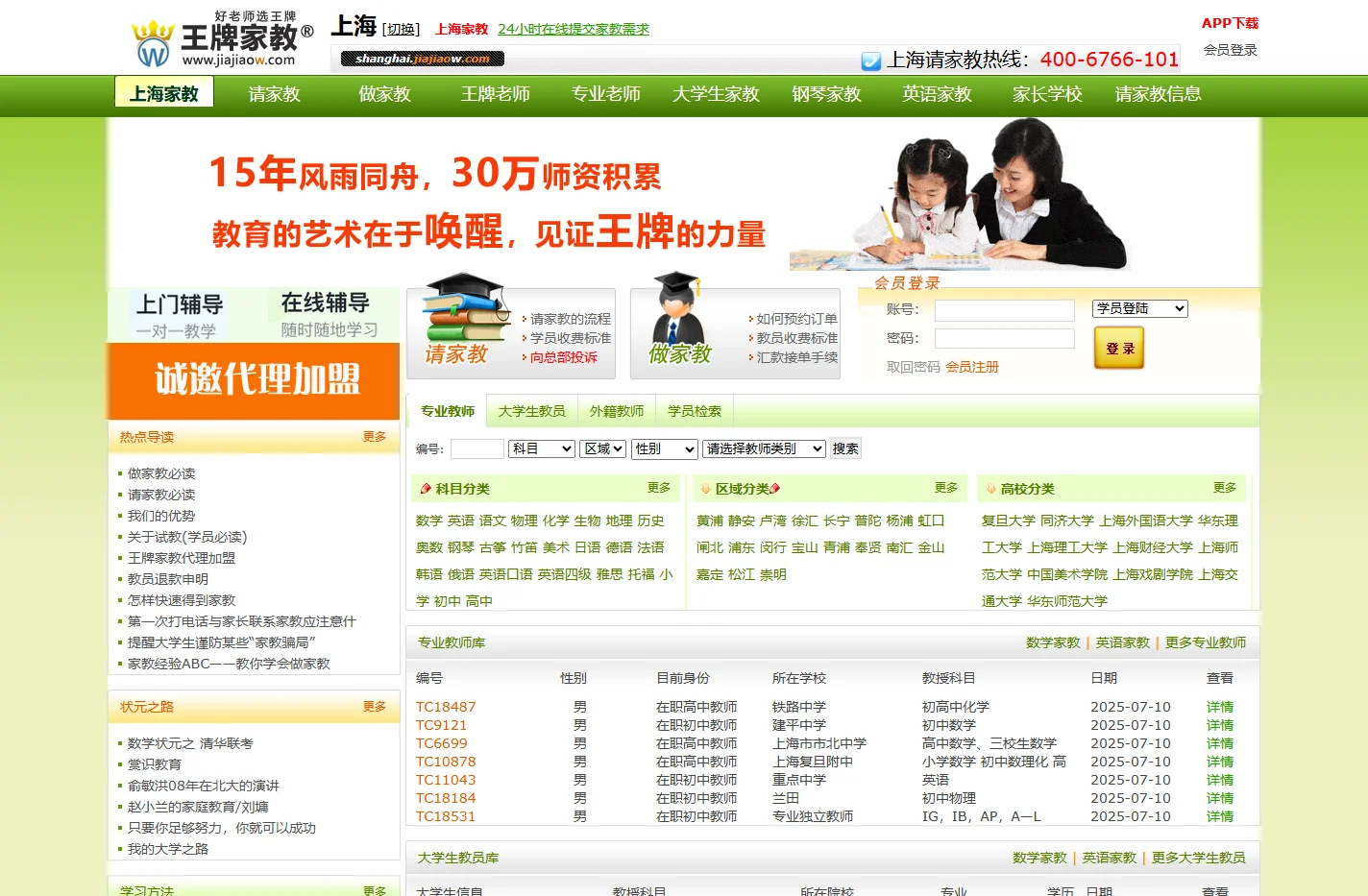Click 详情 for teacher TC9121
Viewport: 1368px width, 896px height.
pyautogui.click(x=1220, y=725)
